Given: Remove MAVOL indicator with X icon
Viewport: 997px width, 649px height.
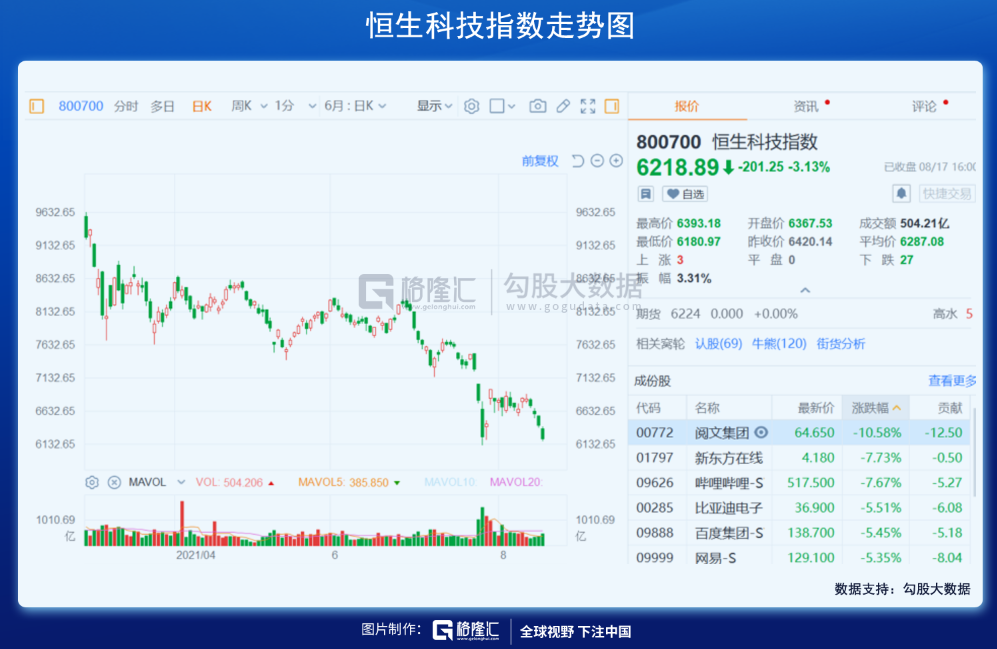Looking at the screenshot, I should coord(114,482).
